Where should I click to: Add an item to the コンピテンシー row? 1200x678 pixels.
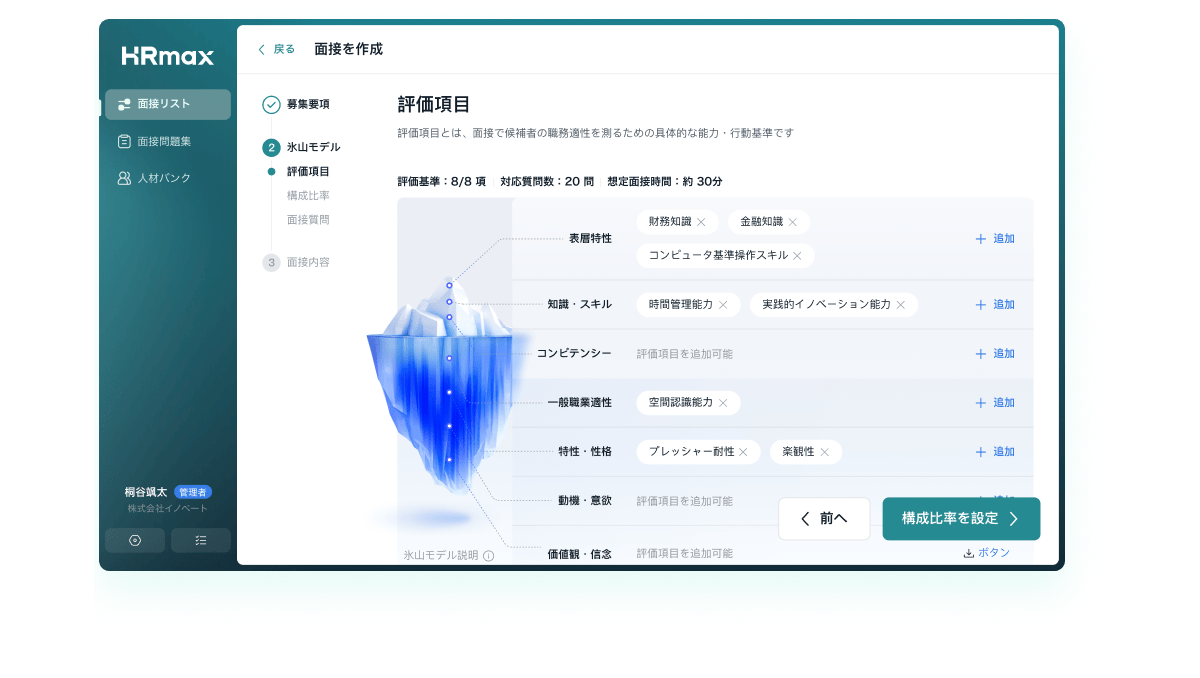point(995,354)
